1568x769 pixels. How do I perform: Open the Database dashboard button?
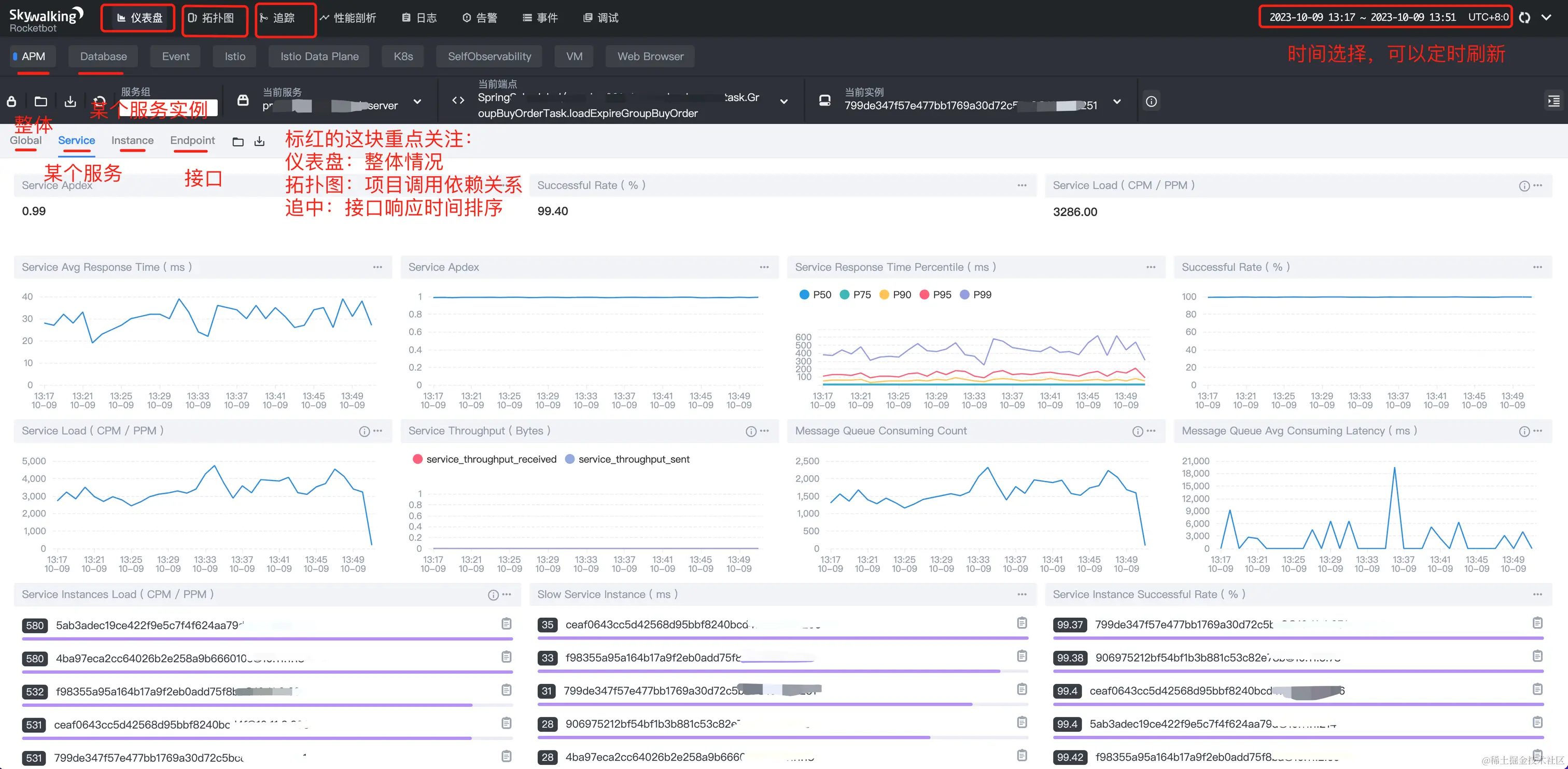(x=104, y=56)
